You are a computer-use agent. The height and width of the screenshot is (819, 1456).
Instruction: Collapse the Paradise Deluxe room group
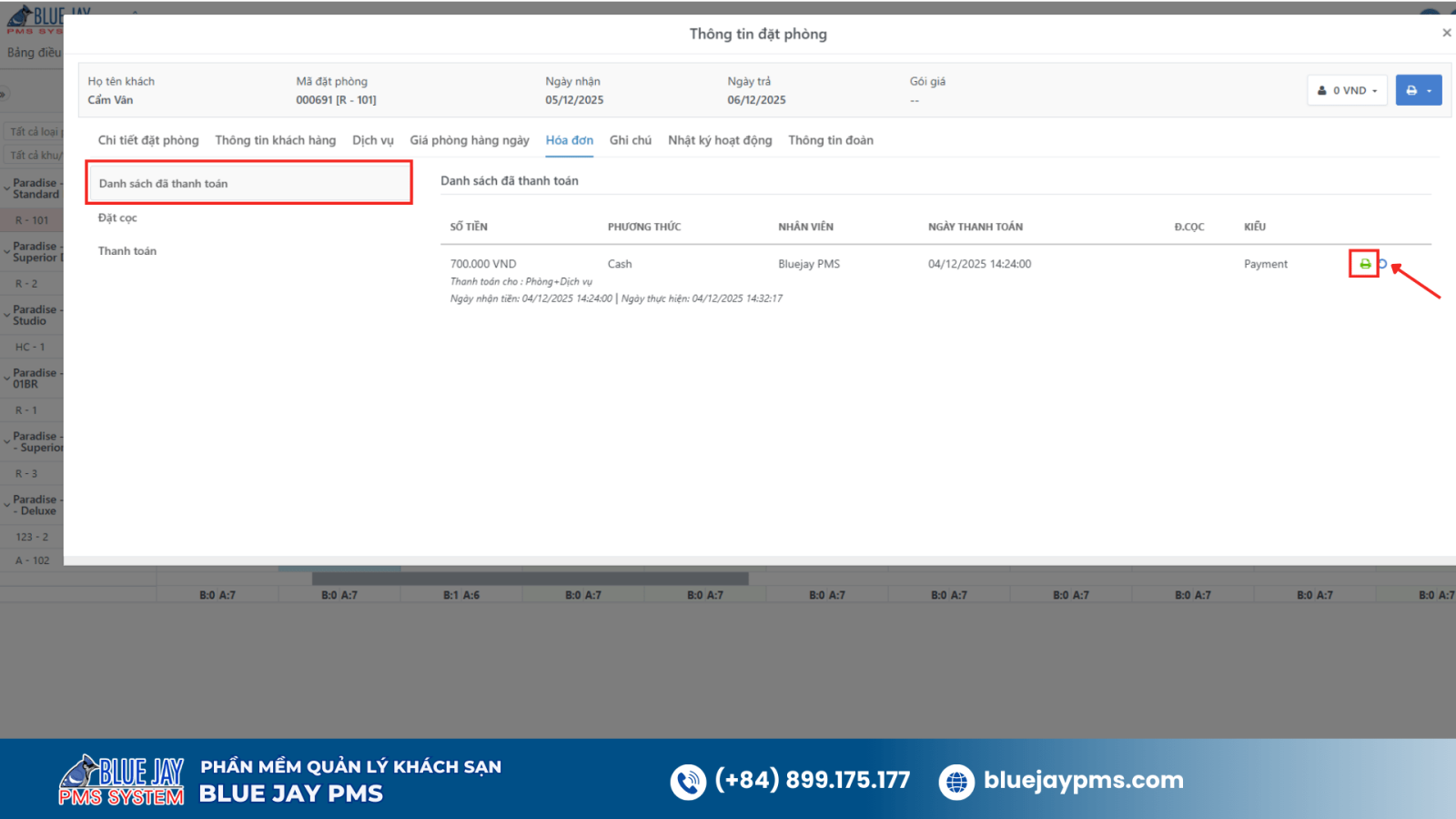click(7, 505)
